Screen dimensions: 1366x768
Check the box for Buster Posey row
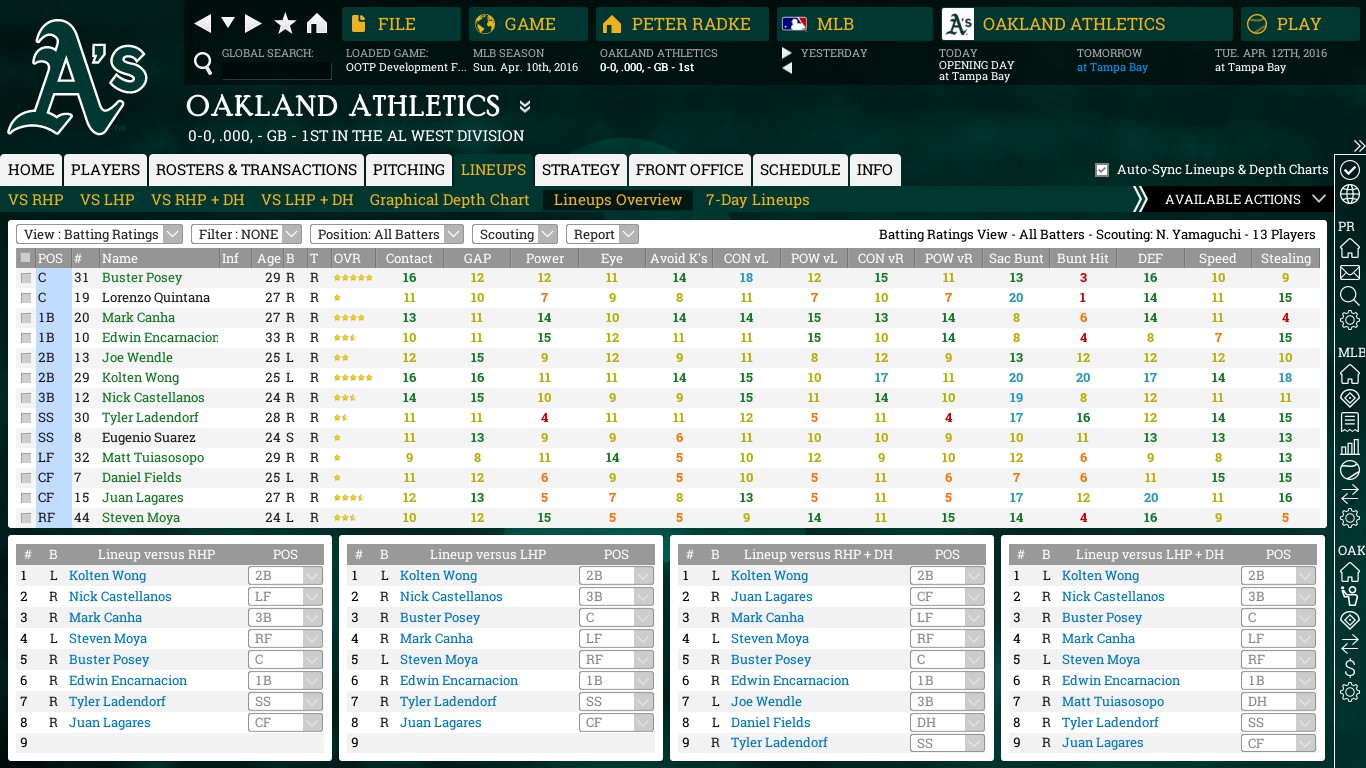point(25,278)
